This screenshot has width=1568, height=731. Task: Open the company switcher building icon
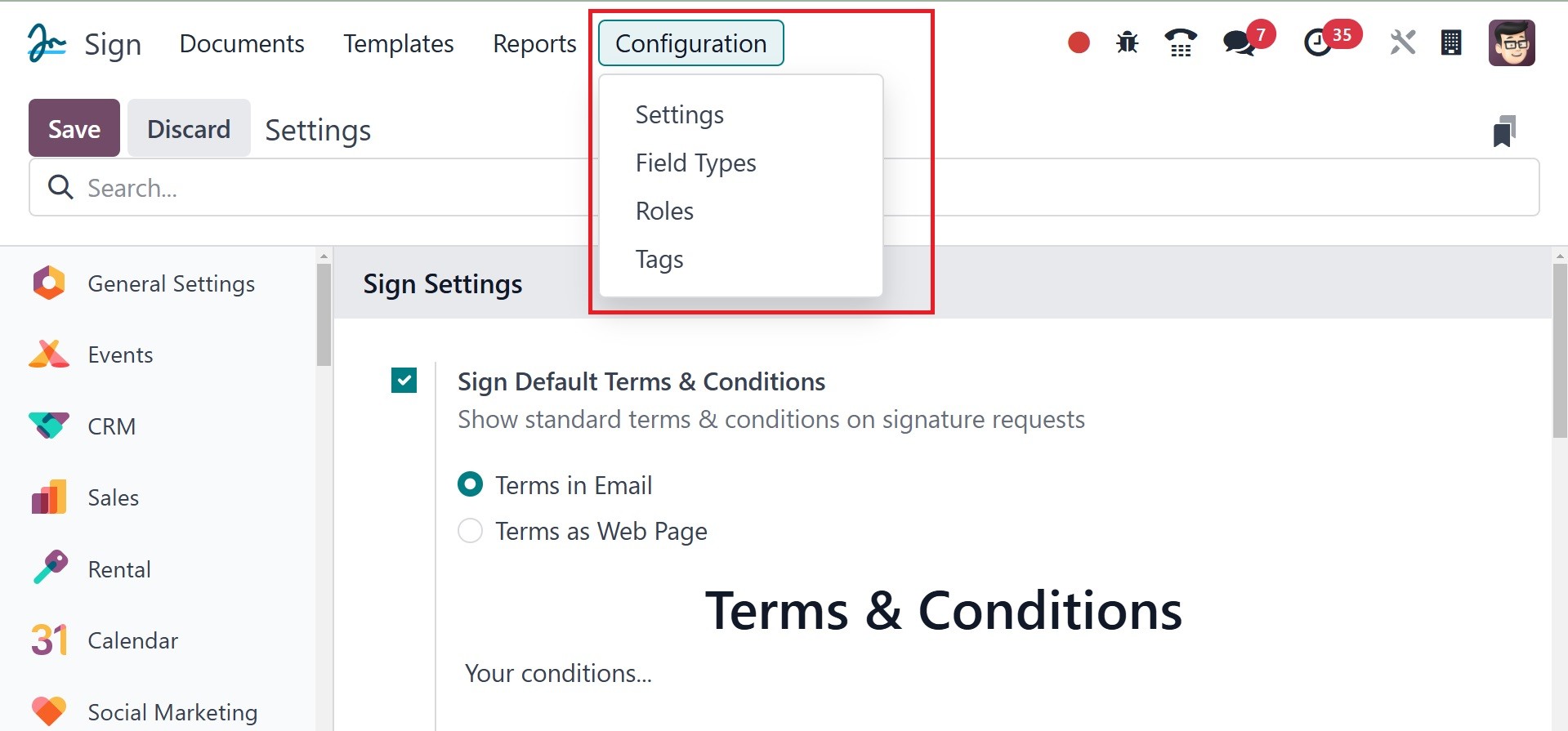[1451, 42]
